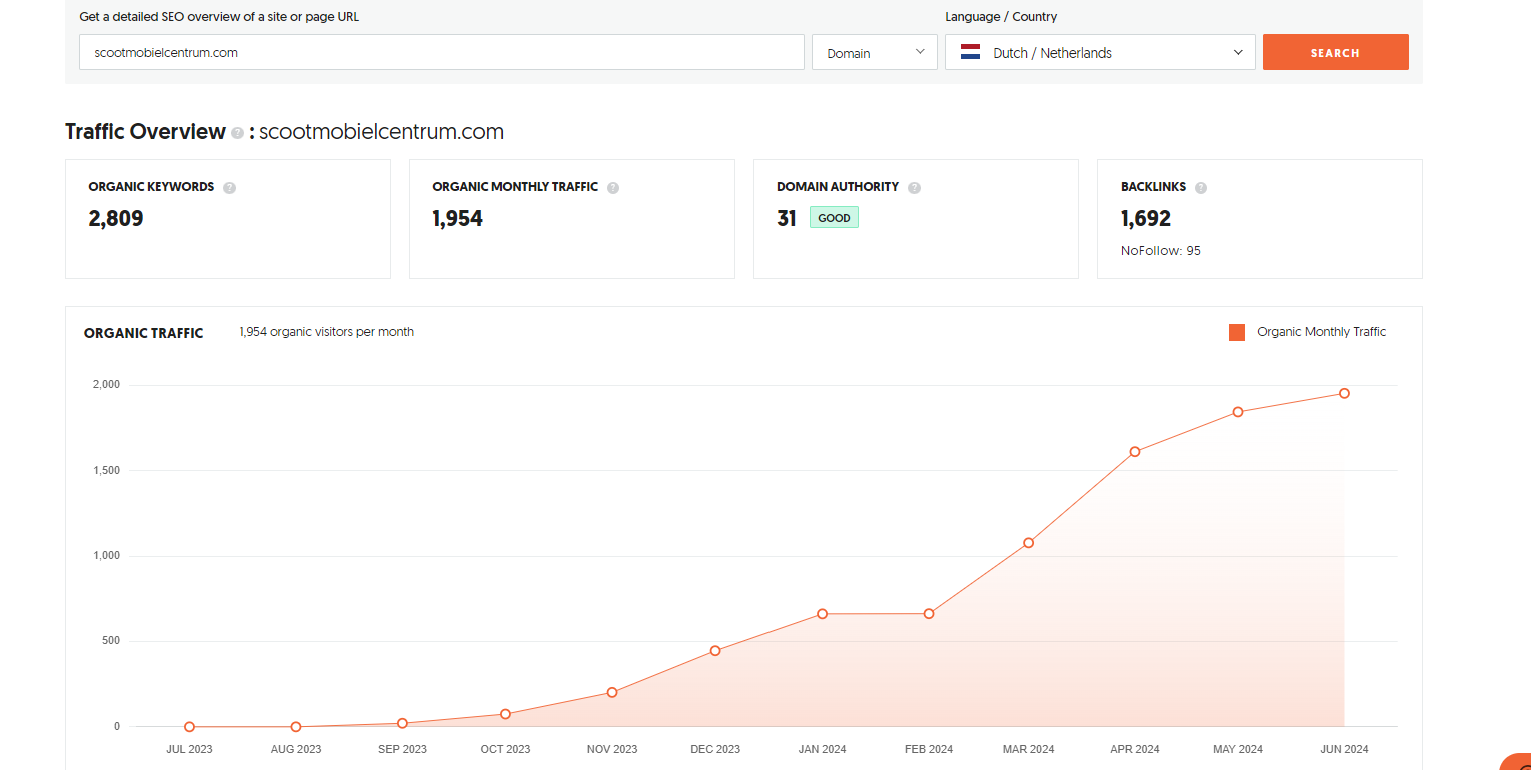The width and height of the screenshot is (1532, 770).
Task: Click the NoFollow: 95 text
Action: (1161, 251)
